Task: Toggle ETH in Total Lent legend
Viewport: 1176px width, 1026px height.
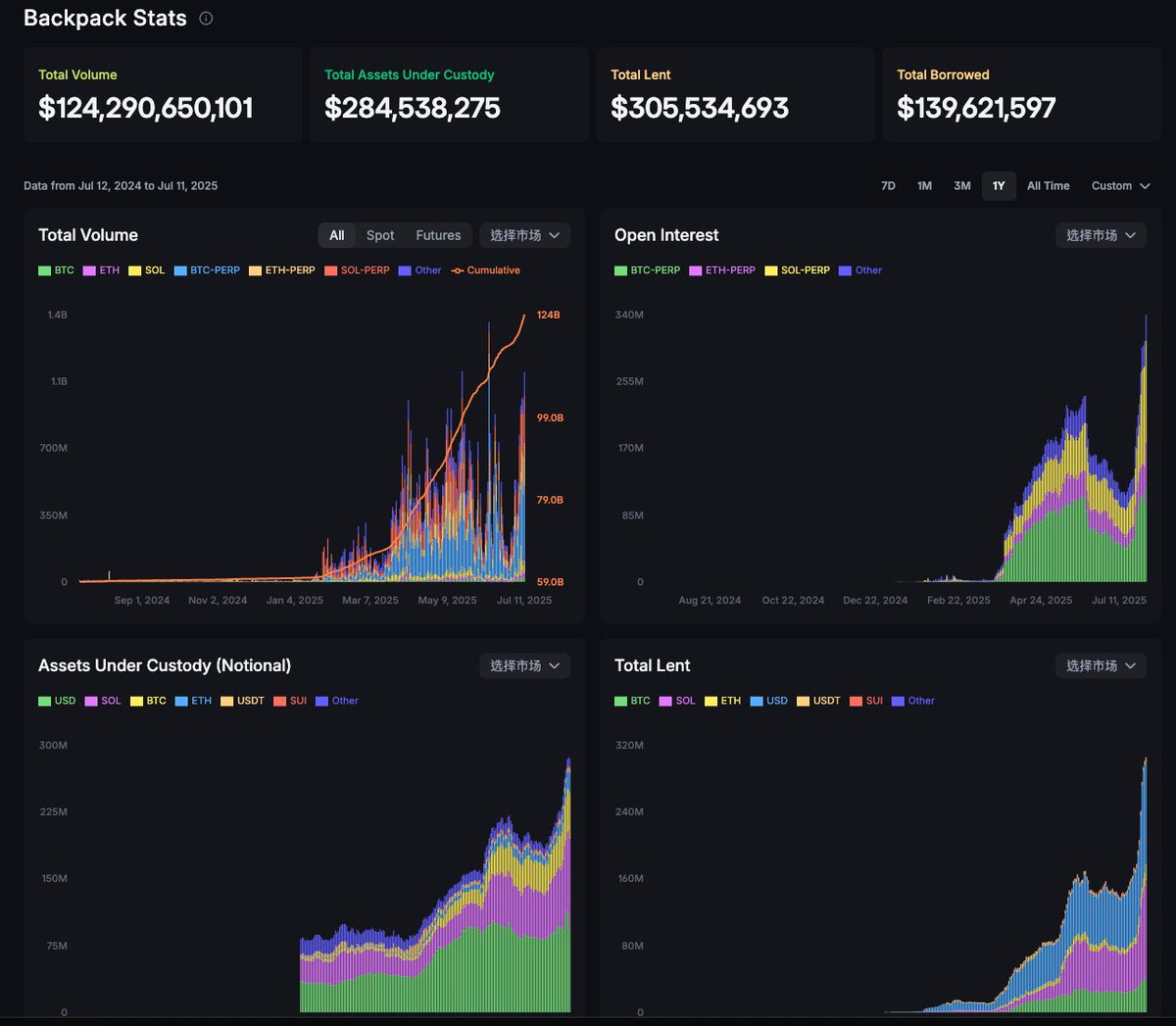Action: point(723,701)
